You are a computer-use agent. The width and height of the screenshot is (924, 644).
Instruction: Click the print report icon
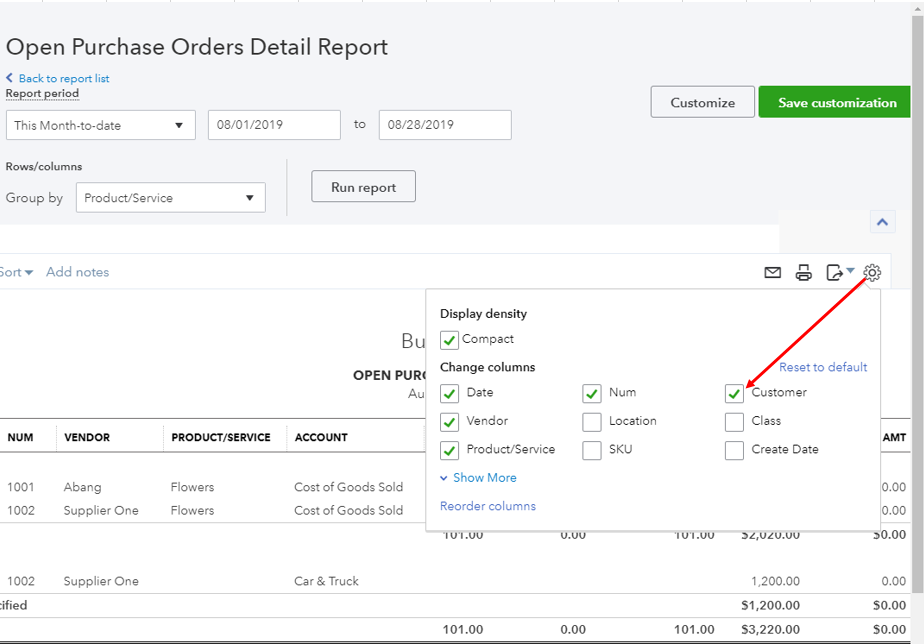pyautogui.click(x=803, y=272)
